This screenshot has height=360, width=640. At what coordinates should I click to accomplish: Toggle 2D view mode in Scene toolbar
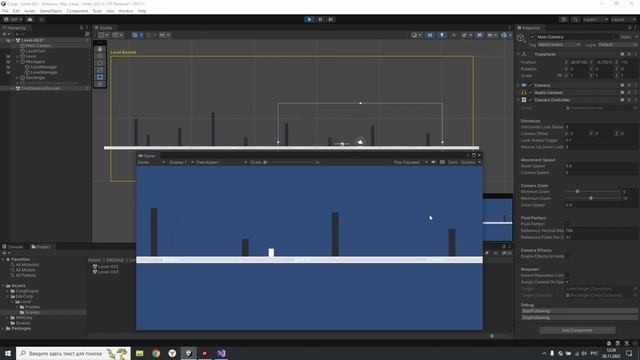coord(430,35)
